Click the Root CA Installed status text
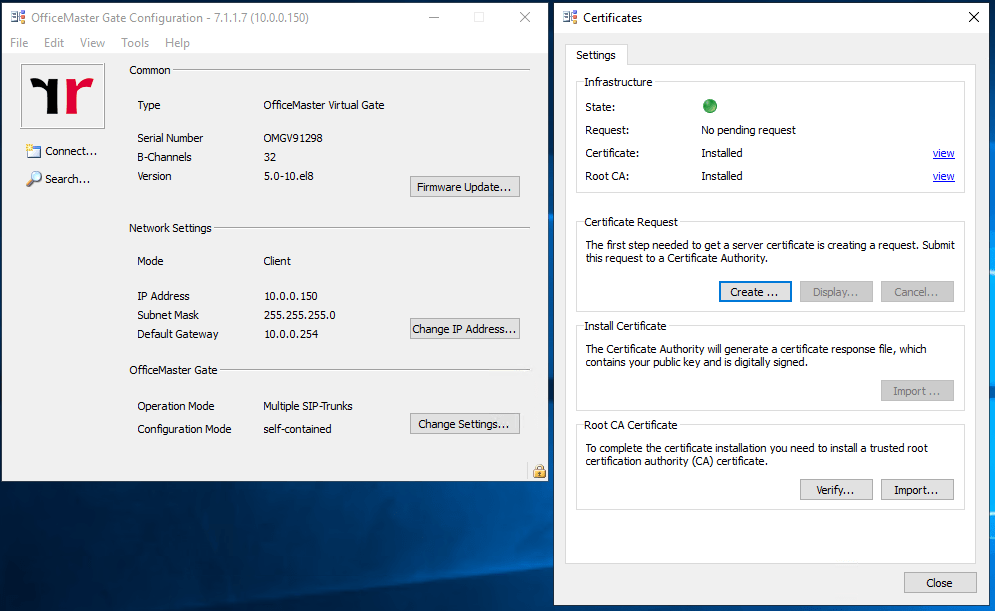This screenshot has width=995, height=611. click(722, 176)
